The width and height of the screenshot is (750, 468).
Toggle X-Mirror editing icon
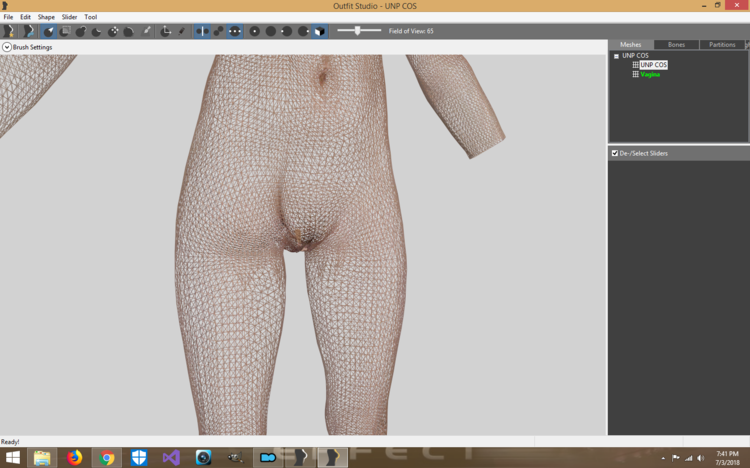202,31
